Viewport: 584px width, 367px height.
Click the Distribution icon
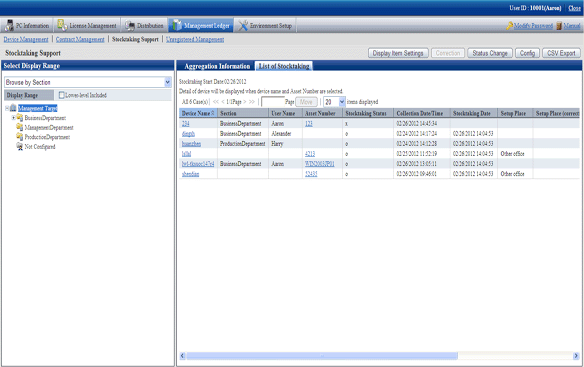pyautogui.click(x=130, y=25)
